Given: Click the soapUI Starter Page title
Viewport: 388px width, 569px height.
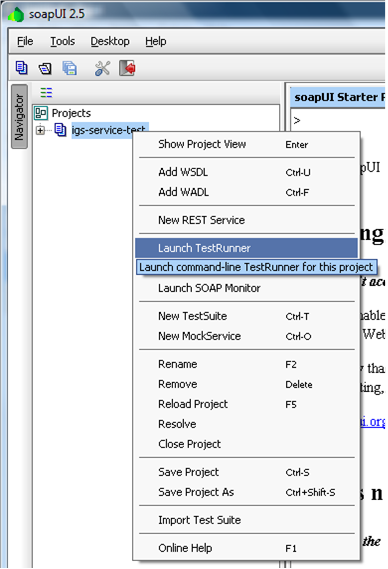Looking at the screenshot, I should pyautogui.click(x=339, y=97).
